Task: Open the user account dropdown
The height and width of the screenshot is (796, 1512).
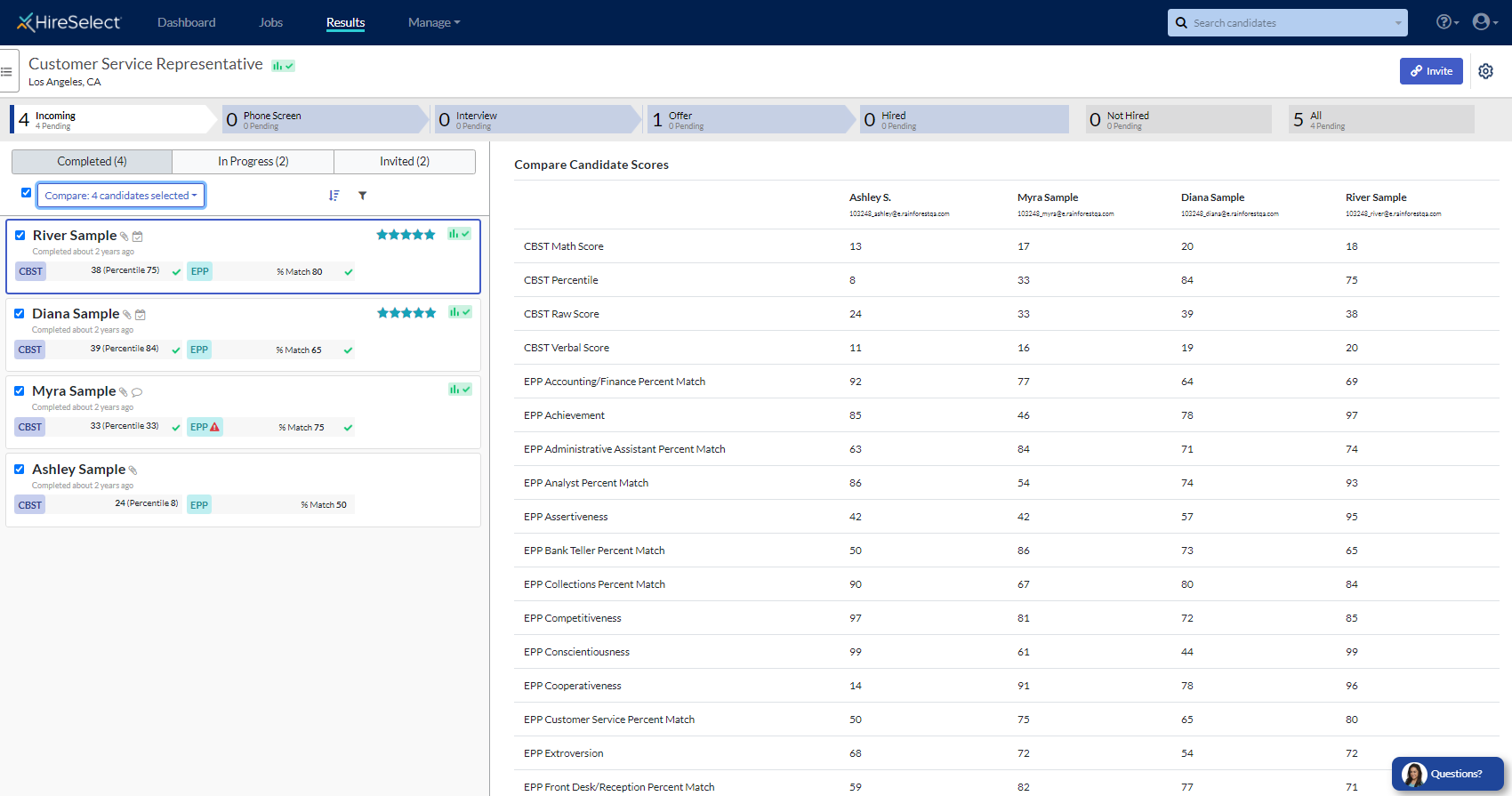Action: tap(1484, 22)
